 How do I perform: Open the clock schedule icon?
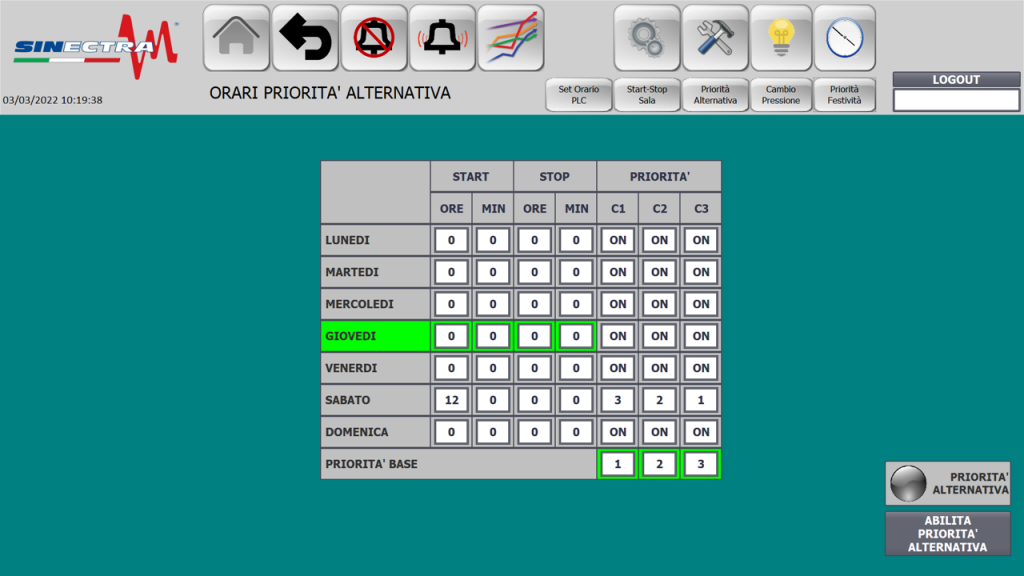coord(844,38)
